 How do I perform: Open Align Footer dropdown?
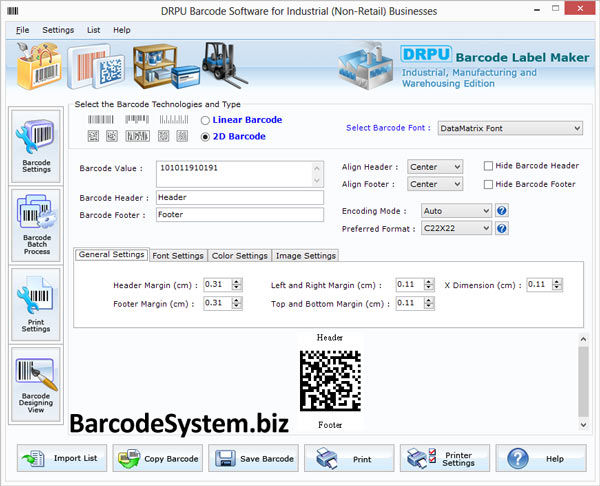pos(435,184)
